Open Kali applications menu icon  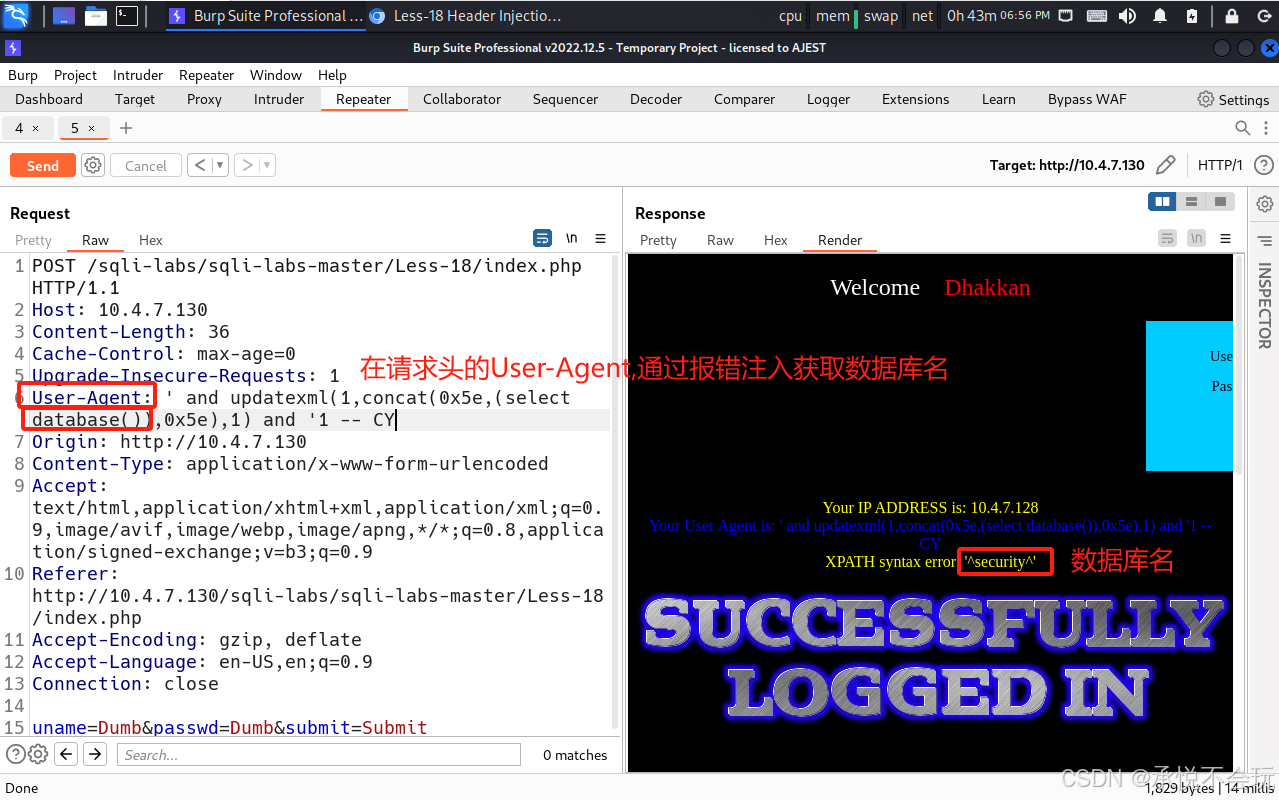pos(17,15)
